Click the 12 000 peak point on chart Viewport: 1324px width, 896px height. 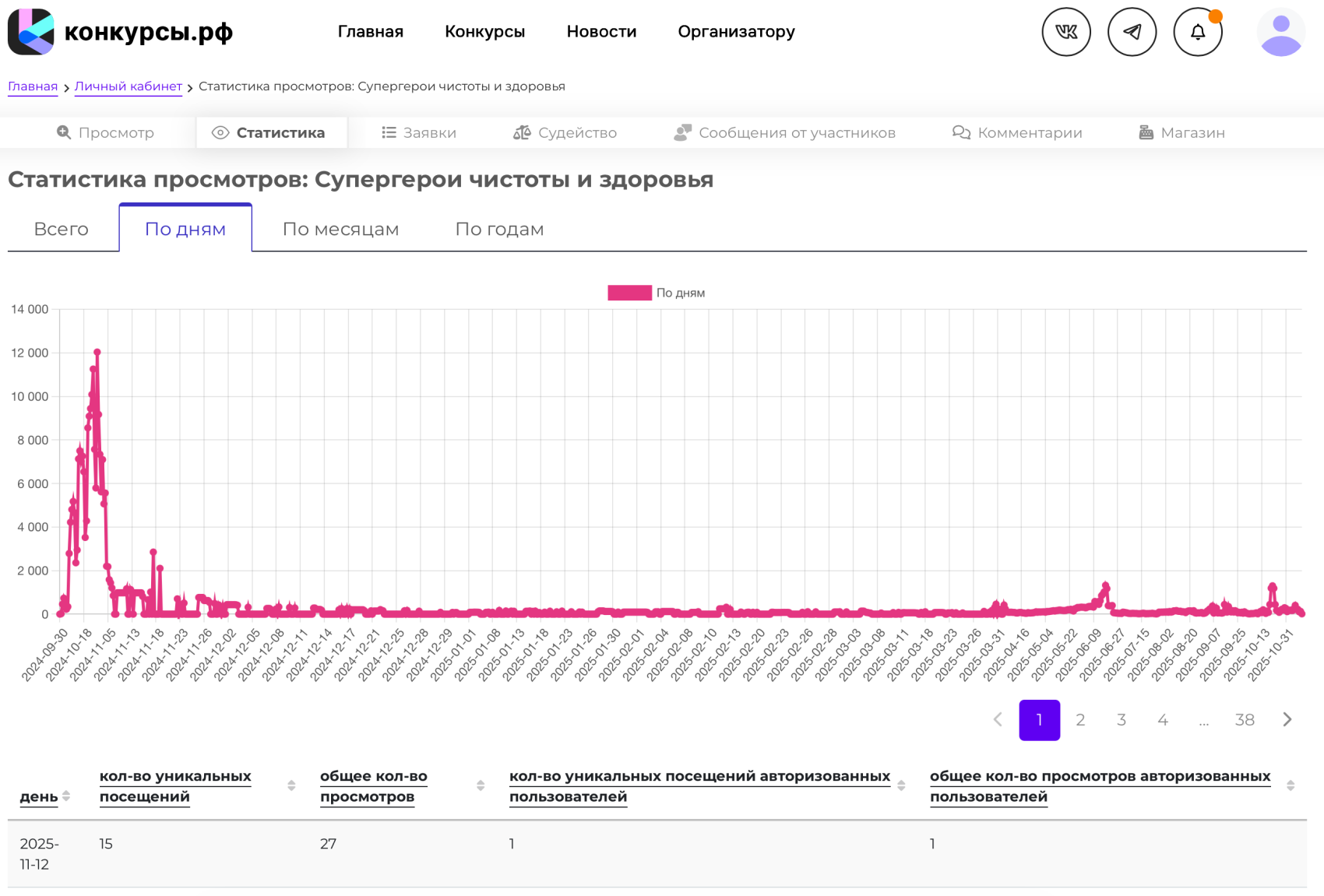(97, 353)
